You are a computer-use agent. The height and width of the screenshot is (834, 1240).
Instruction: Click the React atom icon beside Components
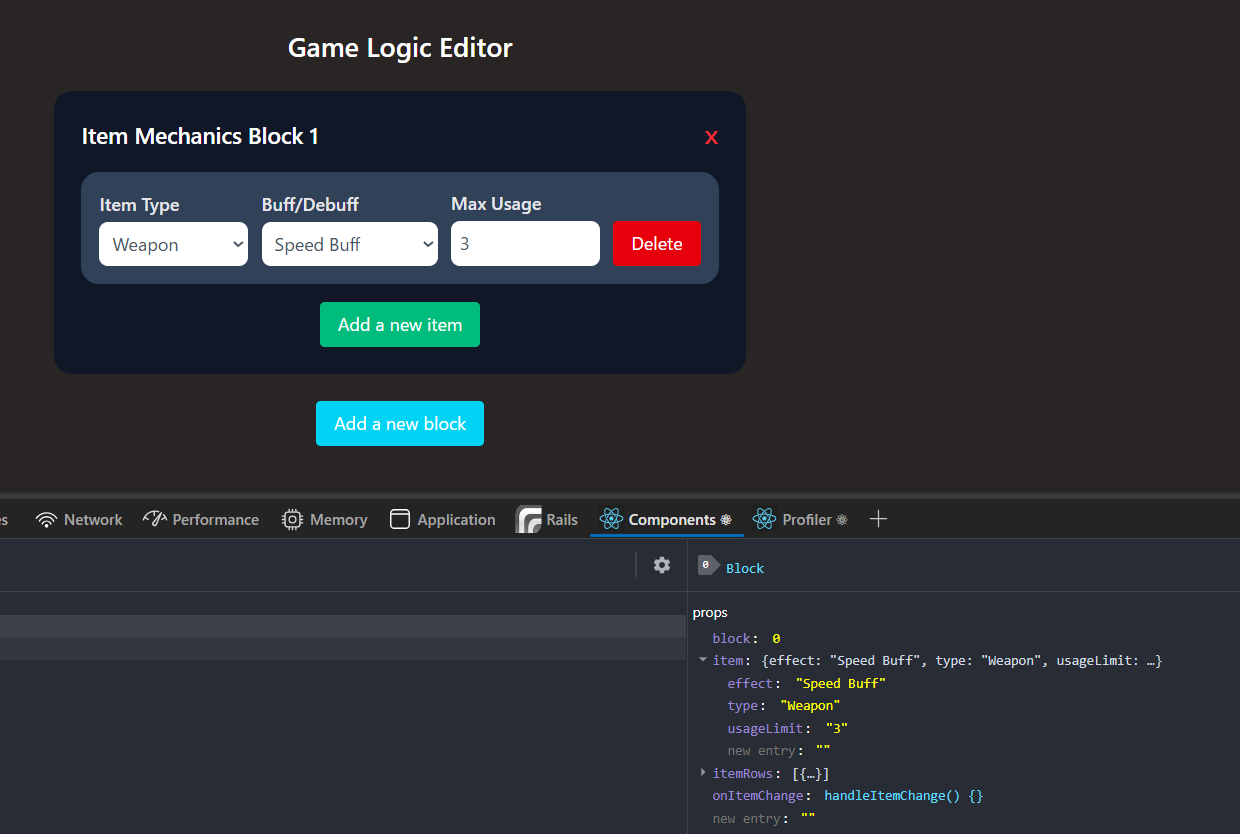611,519
